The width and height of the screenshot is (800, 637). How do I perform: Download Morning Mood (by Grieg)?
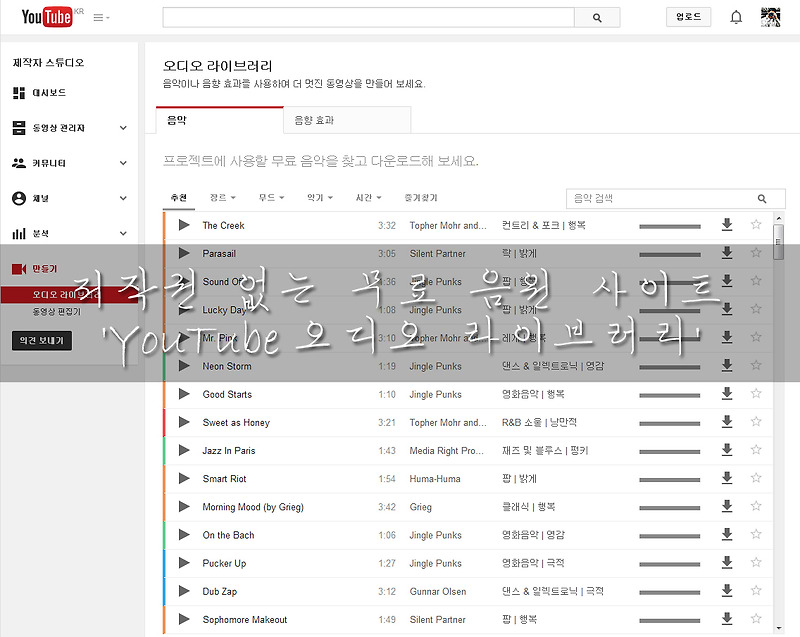(727, 506)
